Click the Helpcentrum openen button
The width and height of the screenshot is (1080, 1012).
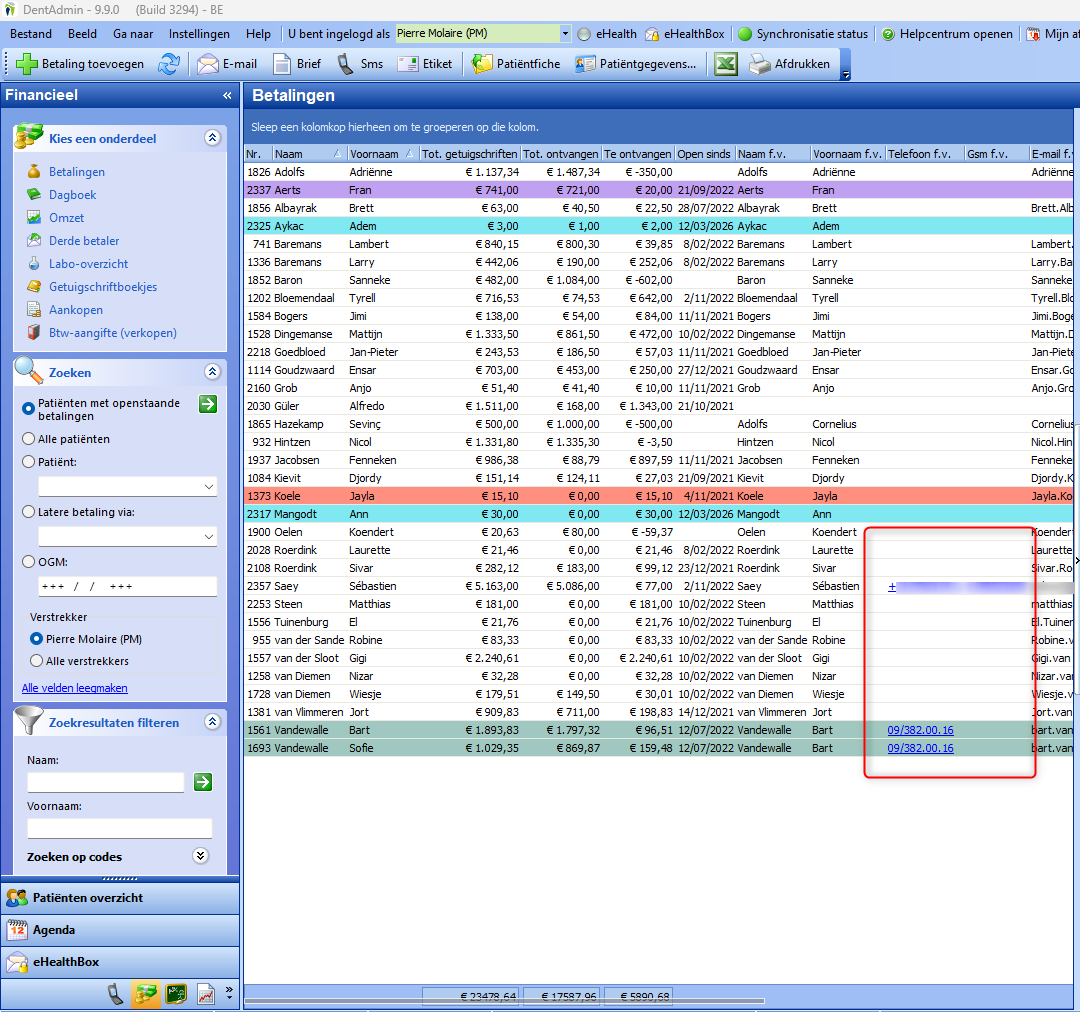[x=947, y=34]
